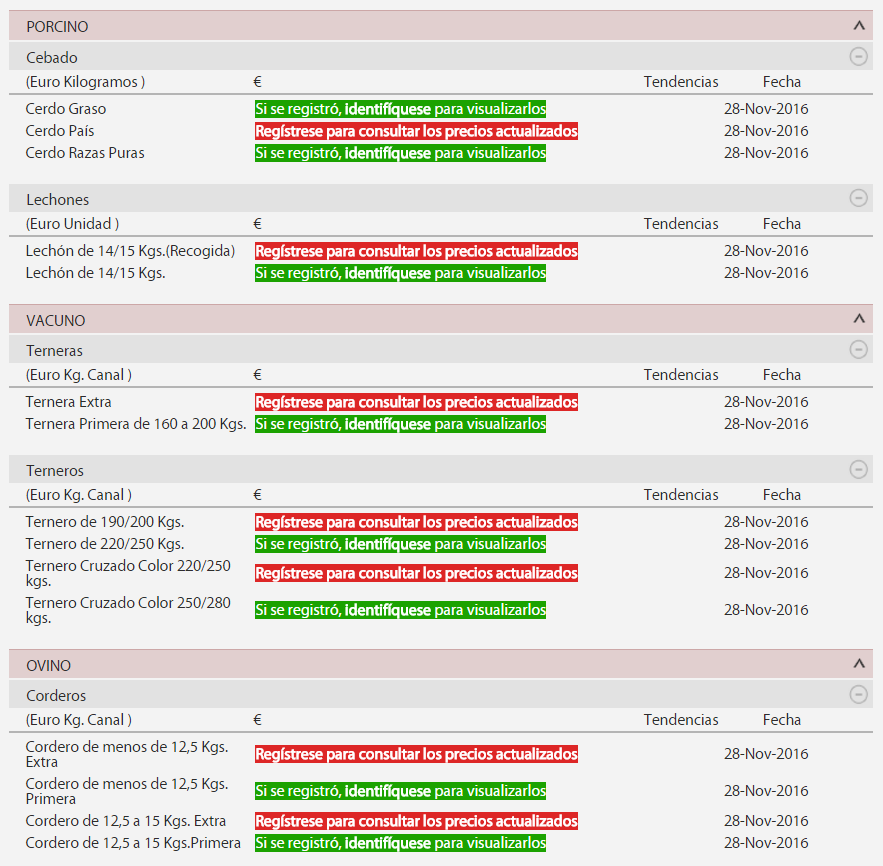Minimize the Corderos subsection minus icon
Screen dimensions: 883x866
[x=858, y=694]
